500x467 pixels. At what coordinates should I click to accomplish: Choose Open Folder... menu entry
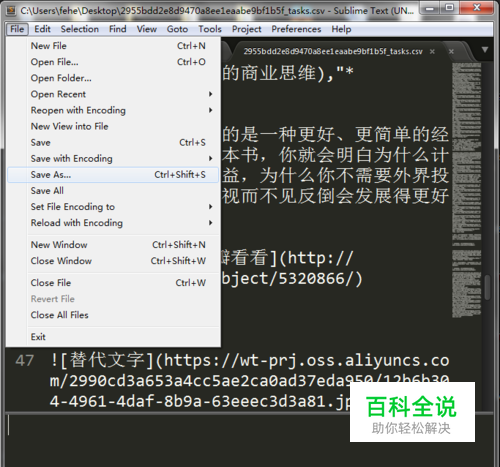[x=113, y=78]
